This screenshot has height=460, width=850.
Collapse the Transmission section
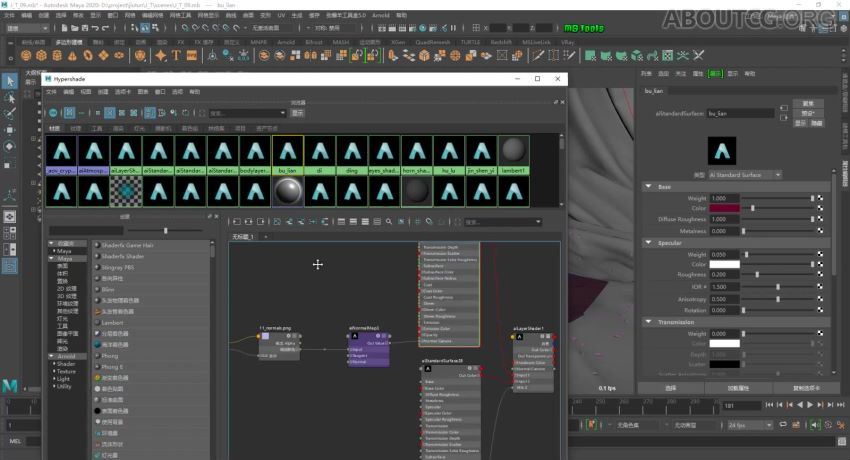648,322
